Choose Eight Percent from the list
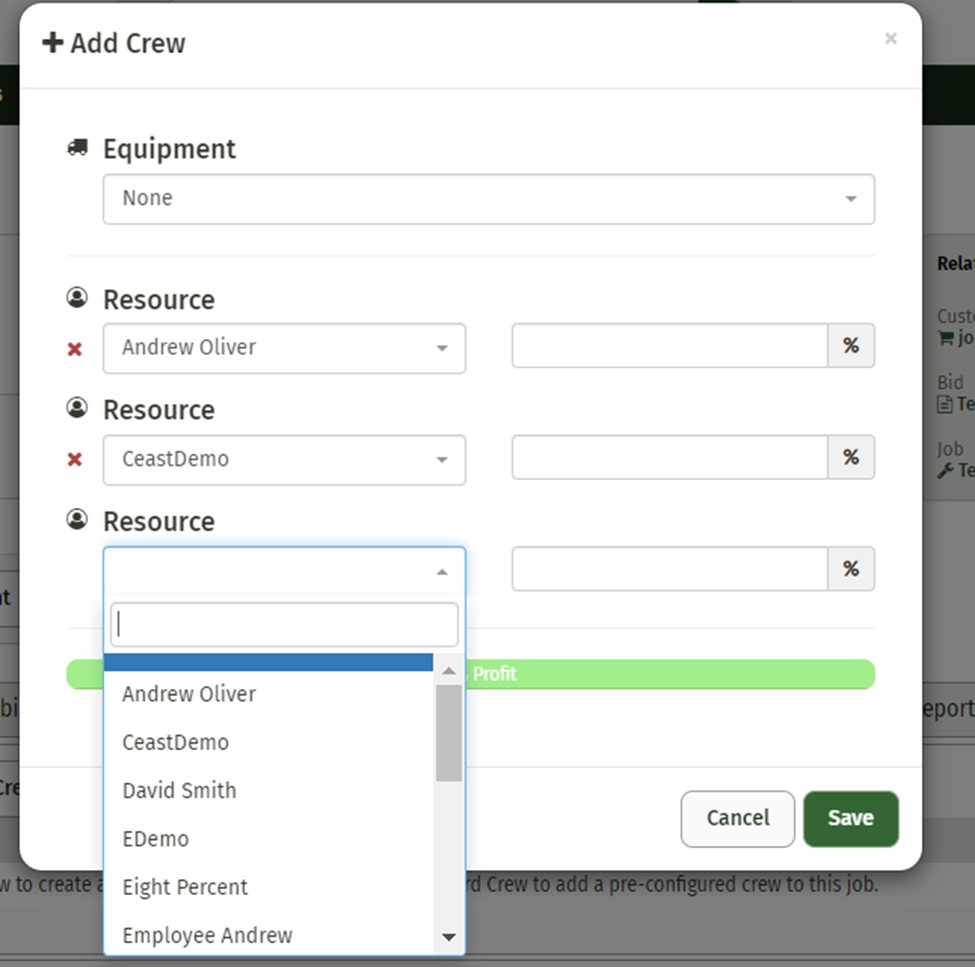Viewport: 975px width, 967px height. coord(185,887)
